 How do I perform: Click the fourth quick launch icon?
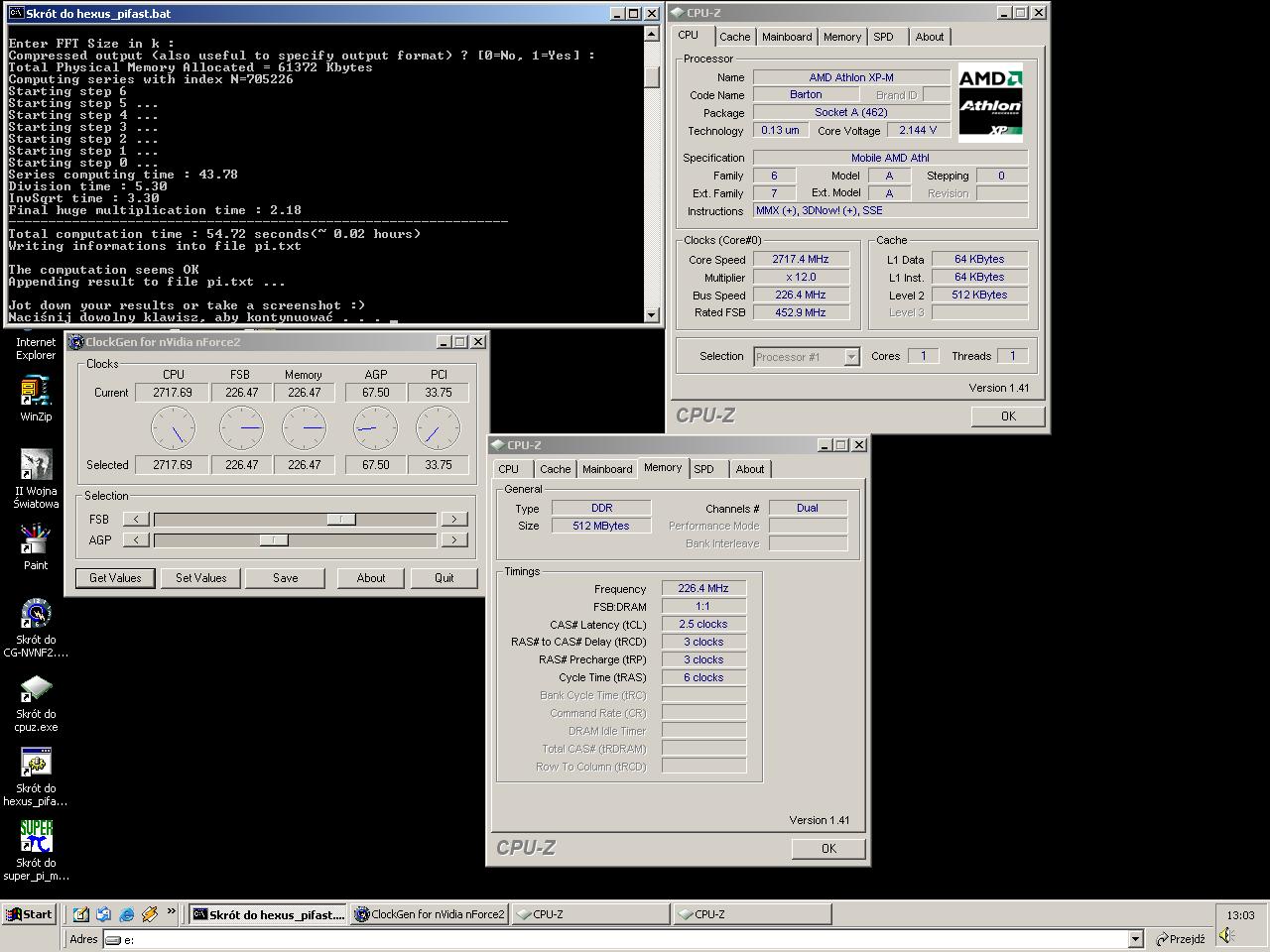149,914
